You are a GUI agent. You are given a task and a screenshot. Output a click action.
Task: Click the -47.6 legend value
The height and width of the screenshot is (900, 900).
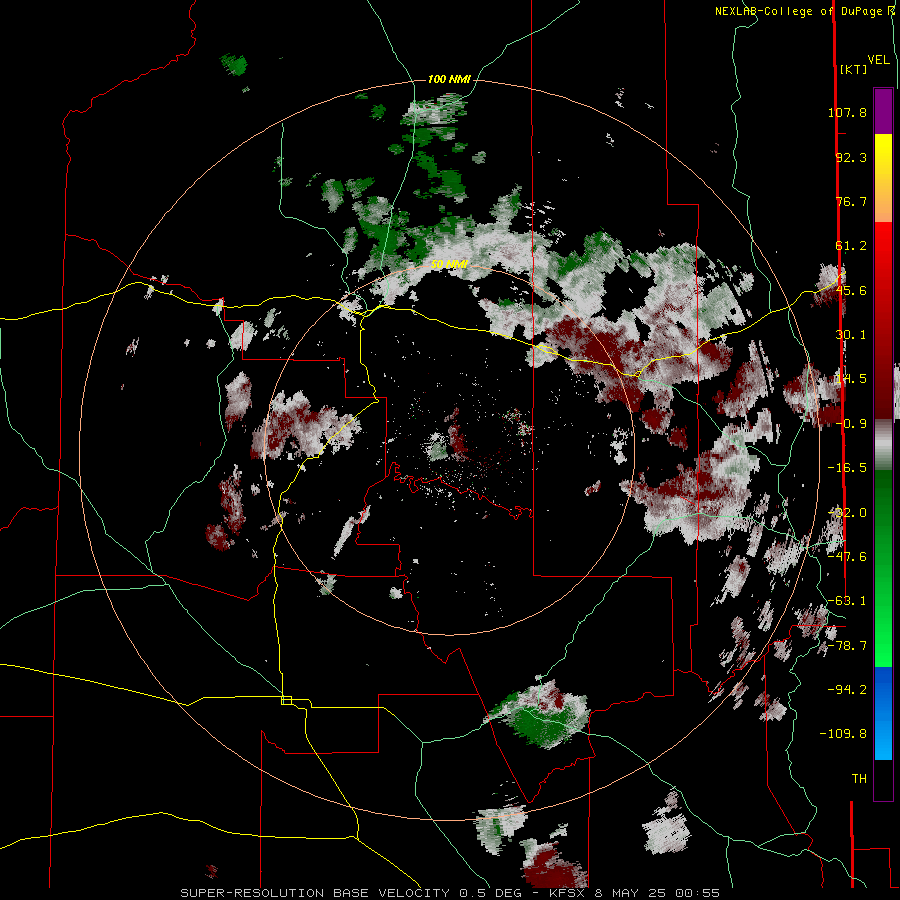pyautogui.click(x=847, y=557)
